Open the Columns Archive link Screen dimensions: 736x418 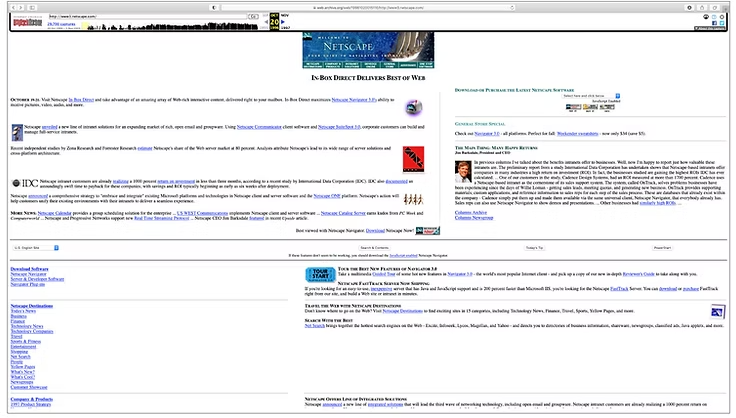pos(471,213)
